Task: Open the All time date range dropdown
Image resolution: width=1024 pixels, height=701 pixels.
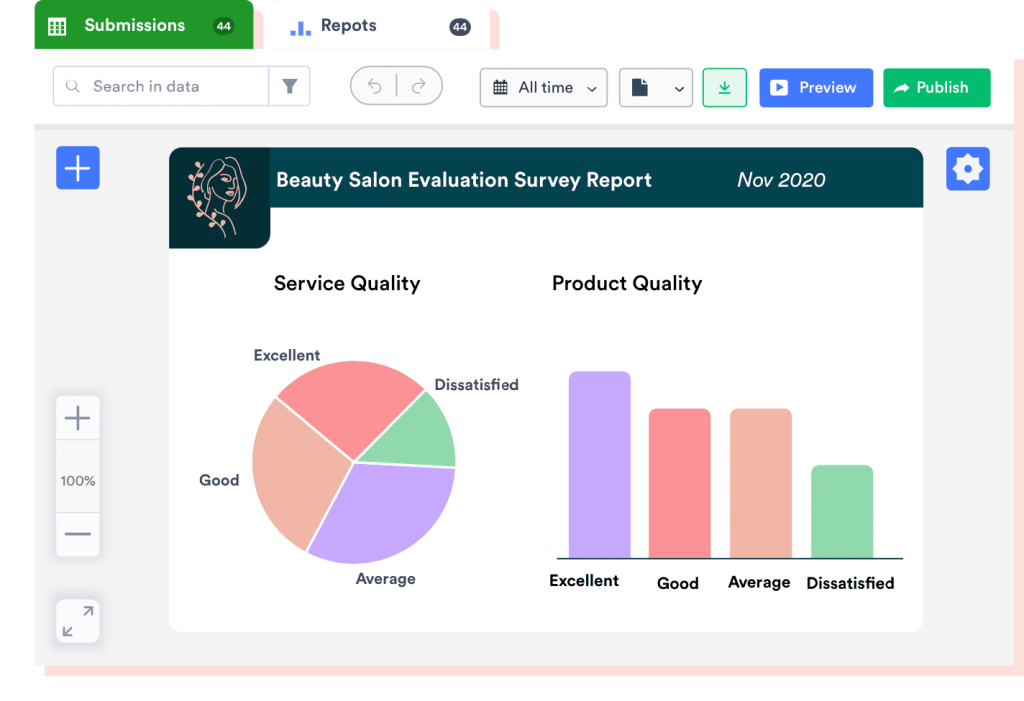Action: pyautogui.click(x=543, y=88)
